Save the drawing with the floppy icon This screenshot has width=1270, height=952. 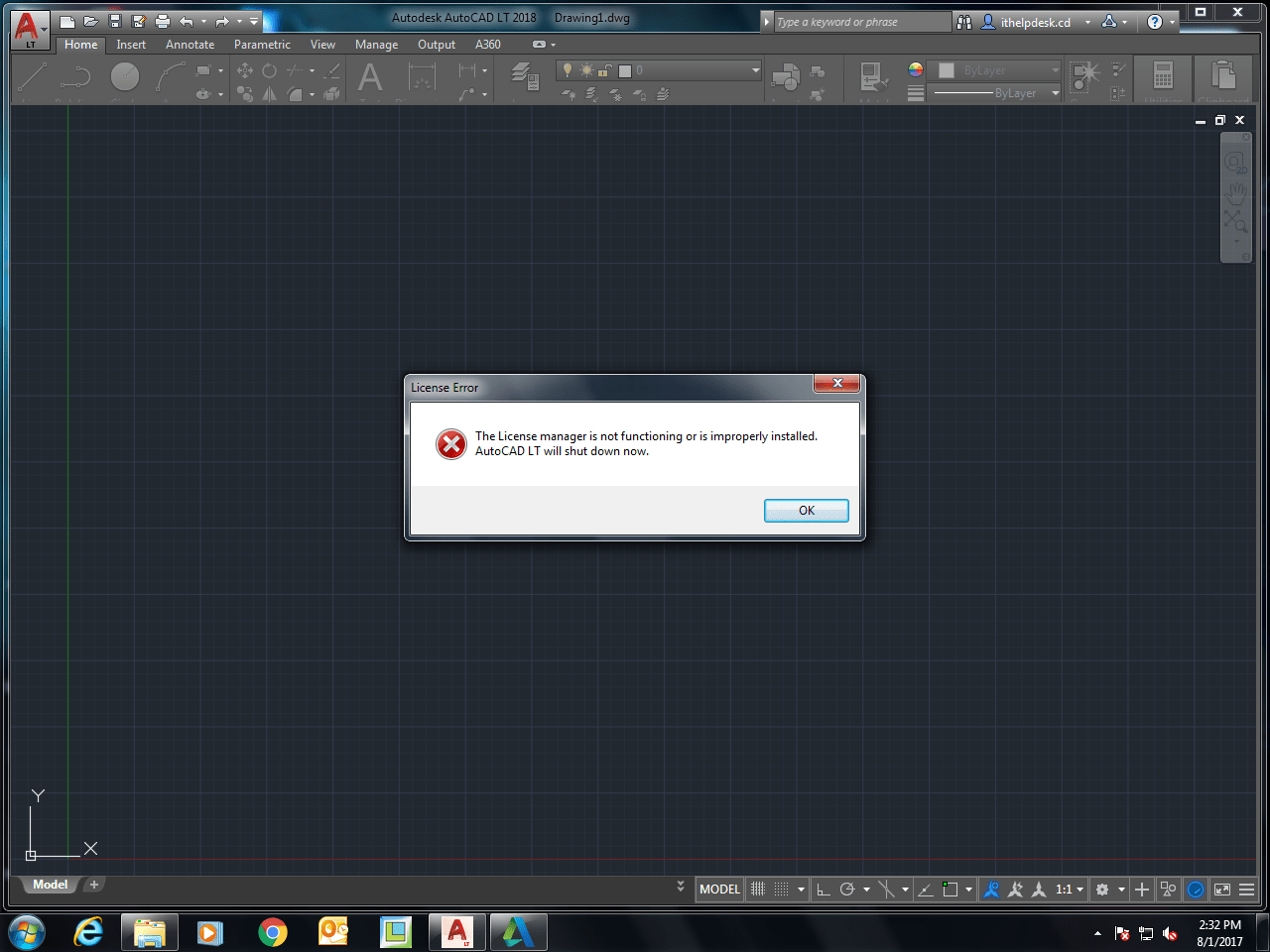pos(115,21)
